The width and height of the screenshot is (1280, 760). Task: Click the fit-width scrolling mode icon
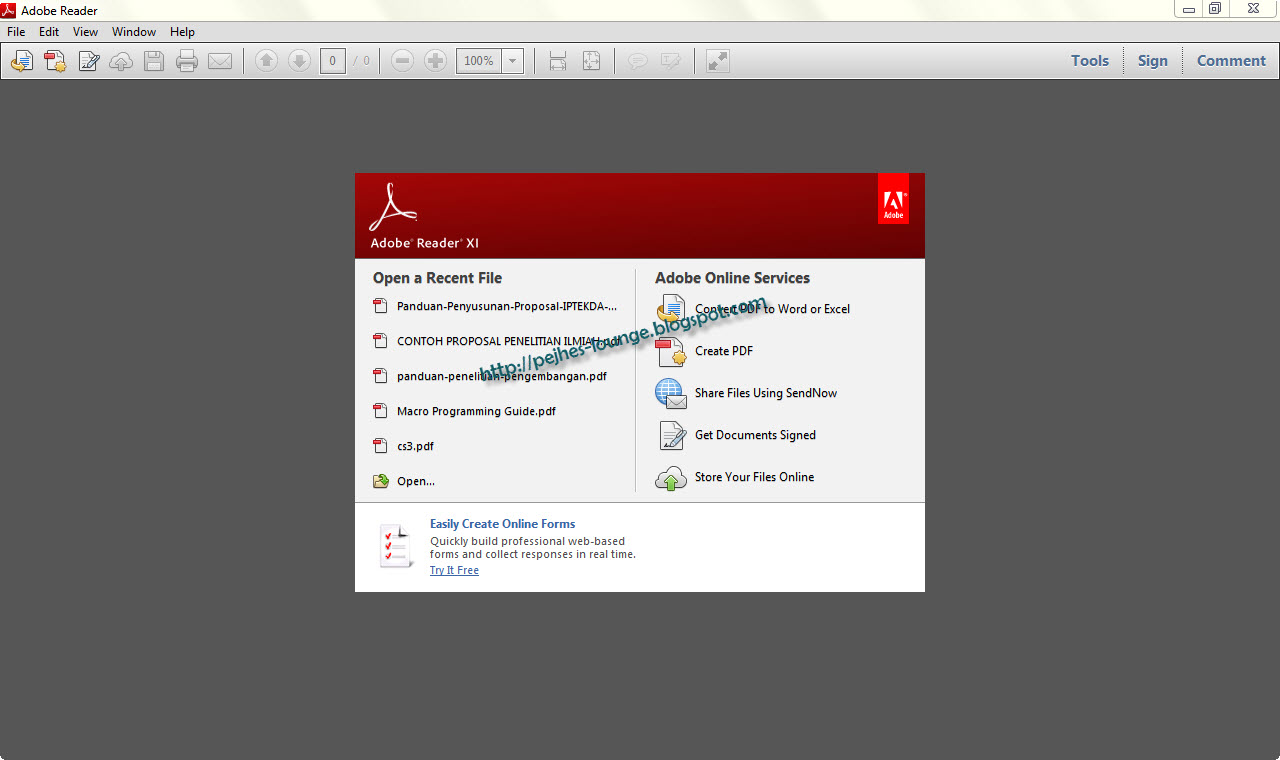[558, 61]
